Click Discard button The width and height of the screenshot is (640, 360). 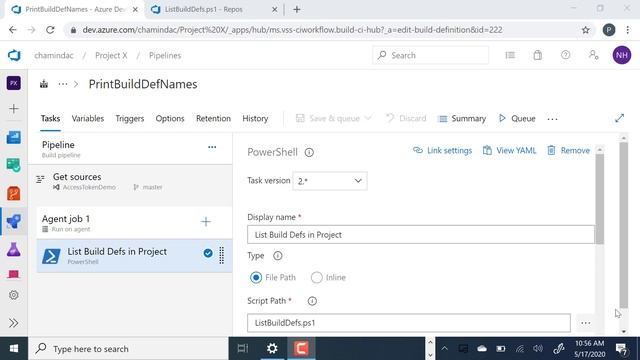tap(406, 118)
